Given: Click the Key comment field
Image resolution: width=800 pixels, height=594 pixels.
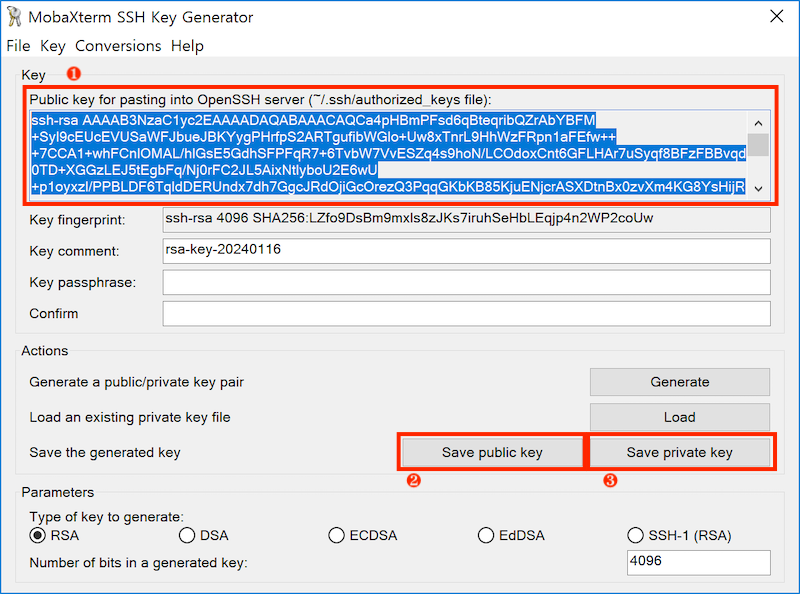Looking at the screenshot, I should tap(466, 251).
